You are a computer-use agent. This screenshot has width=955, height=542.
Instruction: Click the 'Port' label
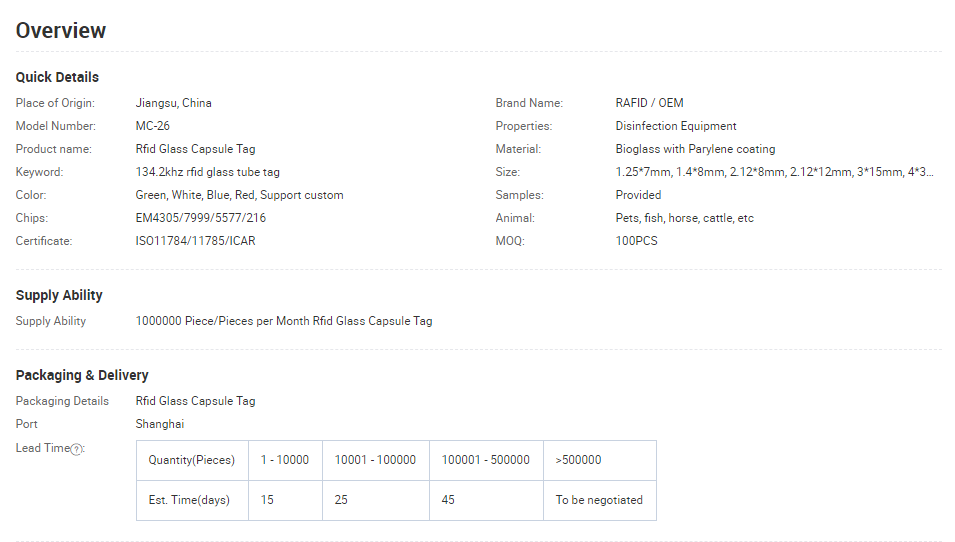(x=27, y=424)
